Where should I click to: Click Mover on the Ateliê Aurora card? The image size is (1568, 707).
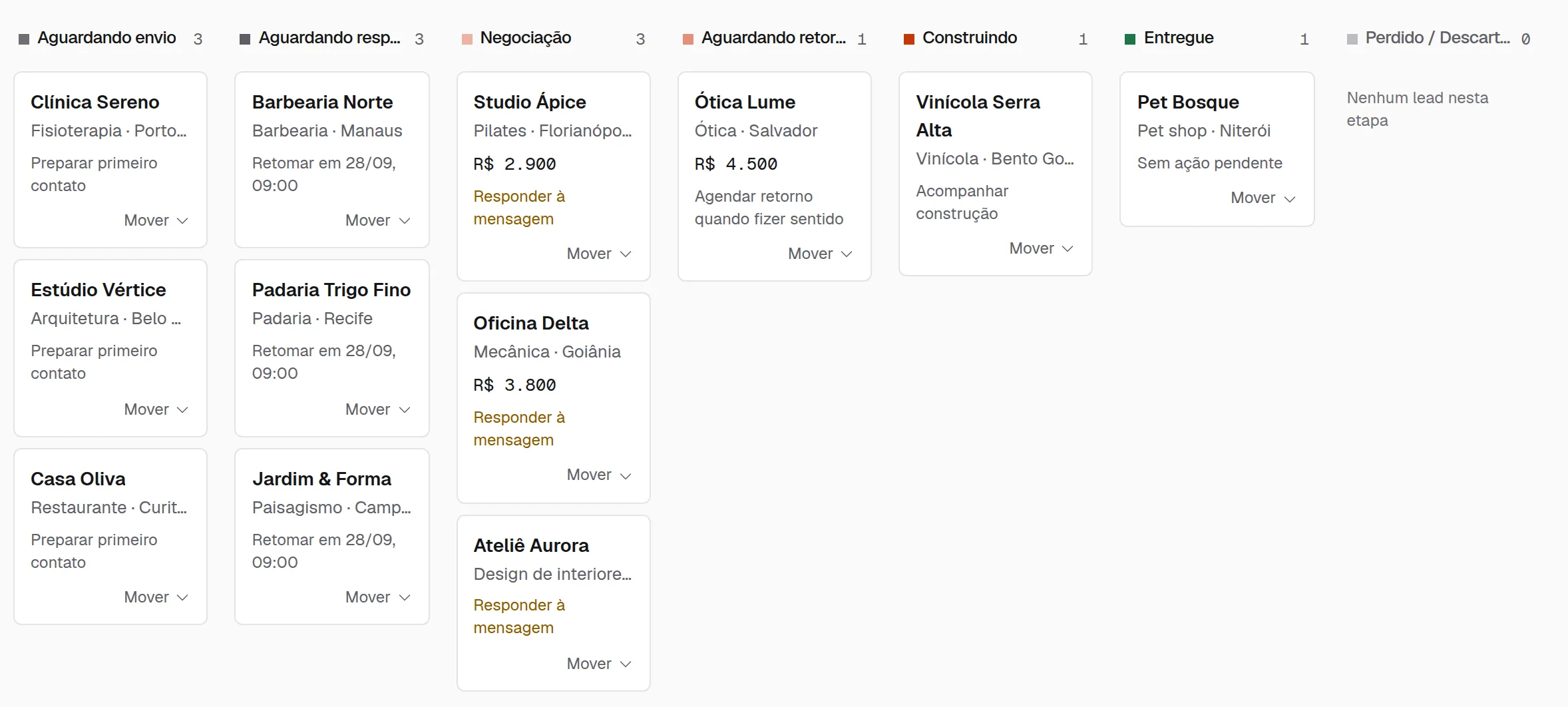[x=599, y=664]
